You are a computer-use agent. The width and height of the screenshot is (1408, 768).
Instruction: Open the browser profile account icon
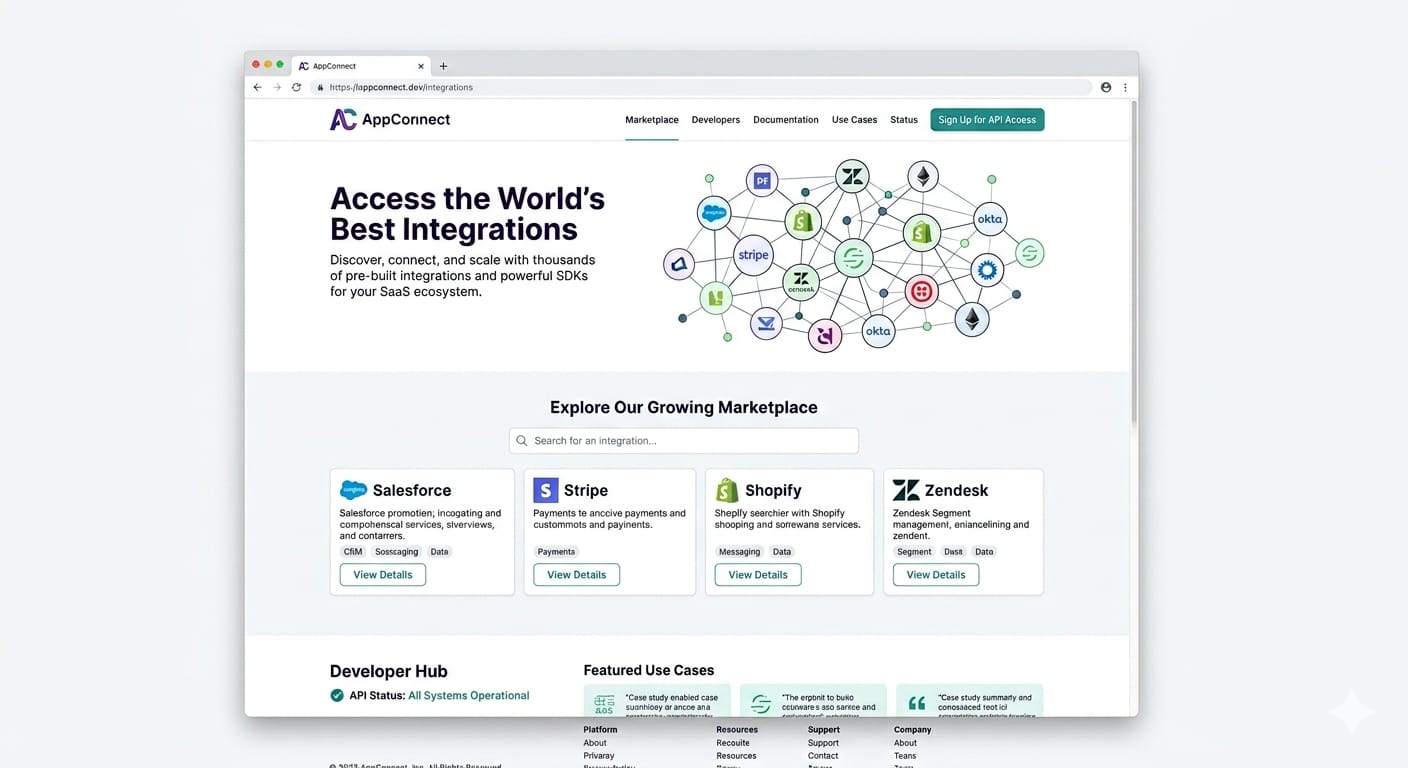[1106, 88]
